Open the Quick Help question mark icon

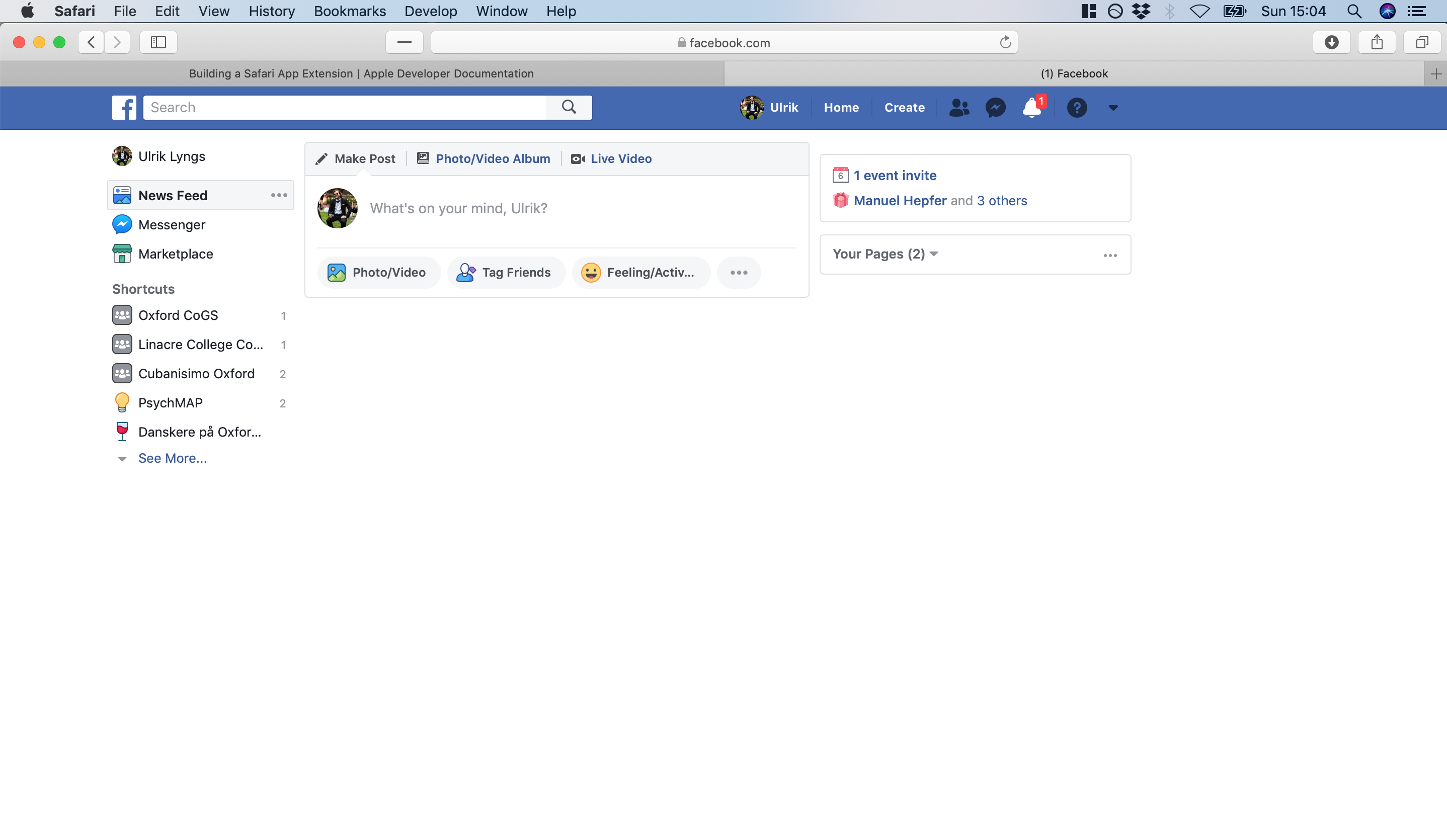click(1077, 107)
